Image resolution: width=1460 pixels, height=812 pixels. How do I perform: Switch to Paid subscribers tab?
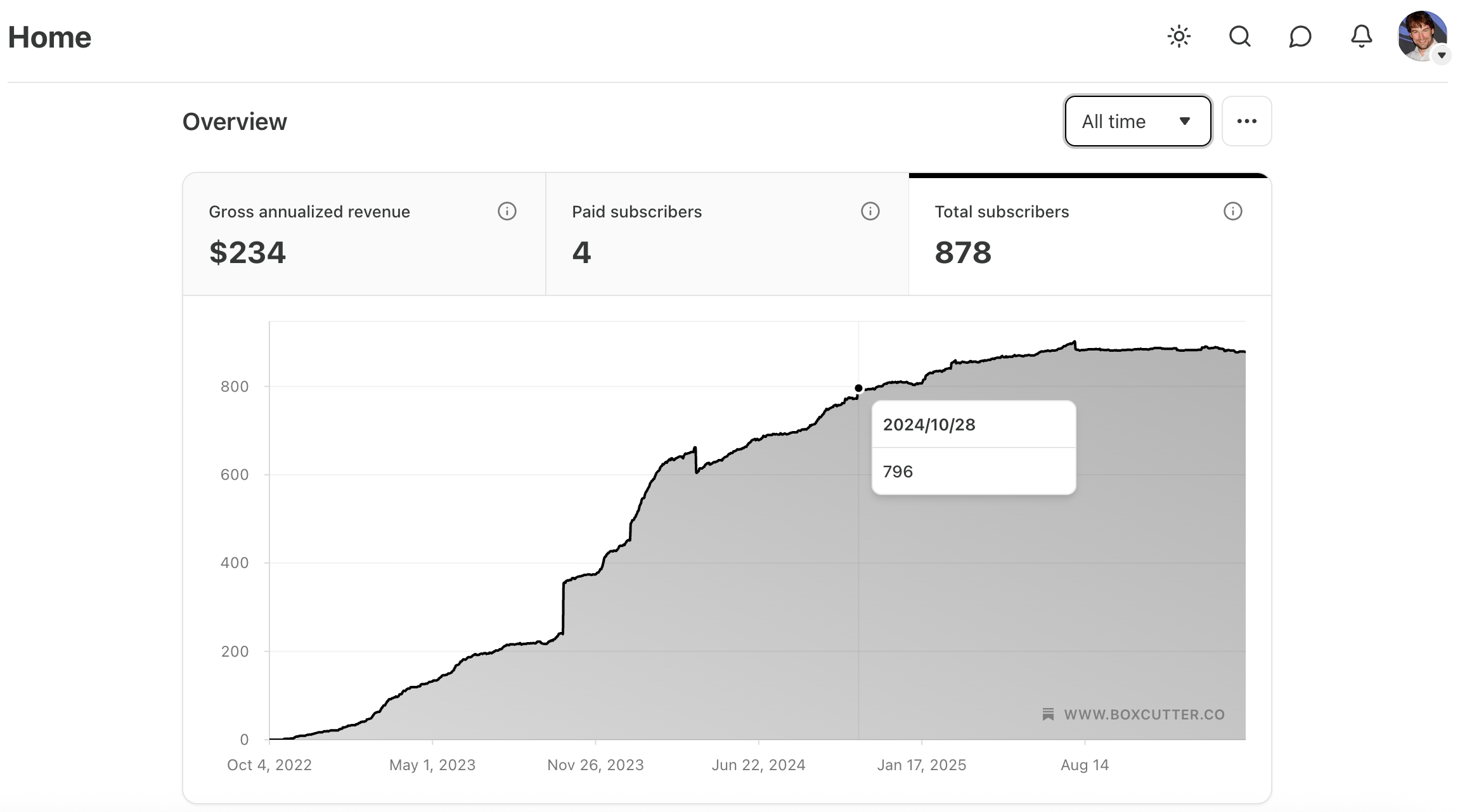pos(727,233)
